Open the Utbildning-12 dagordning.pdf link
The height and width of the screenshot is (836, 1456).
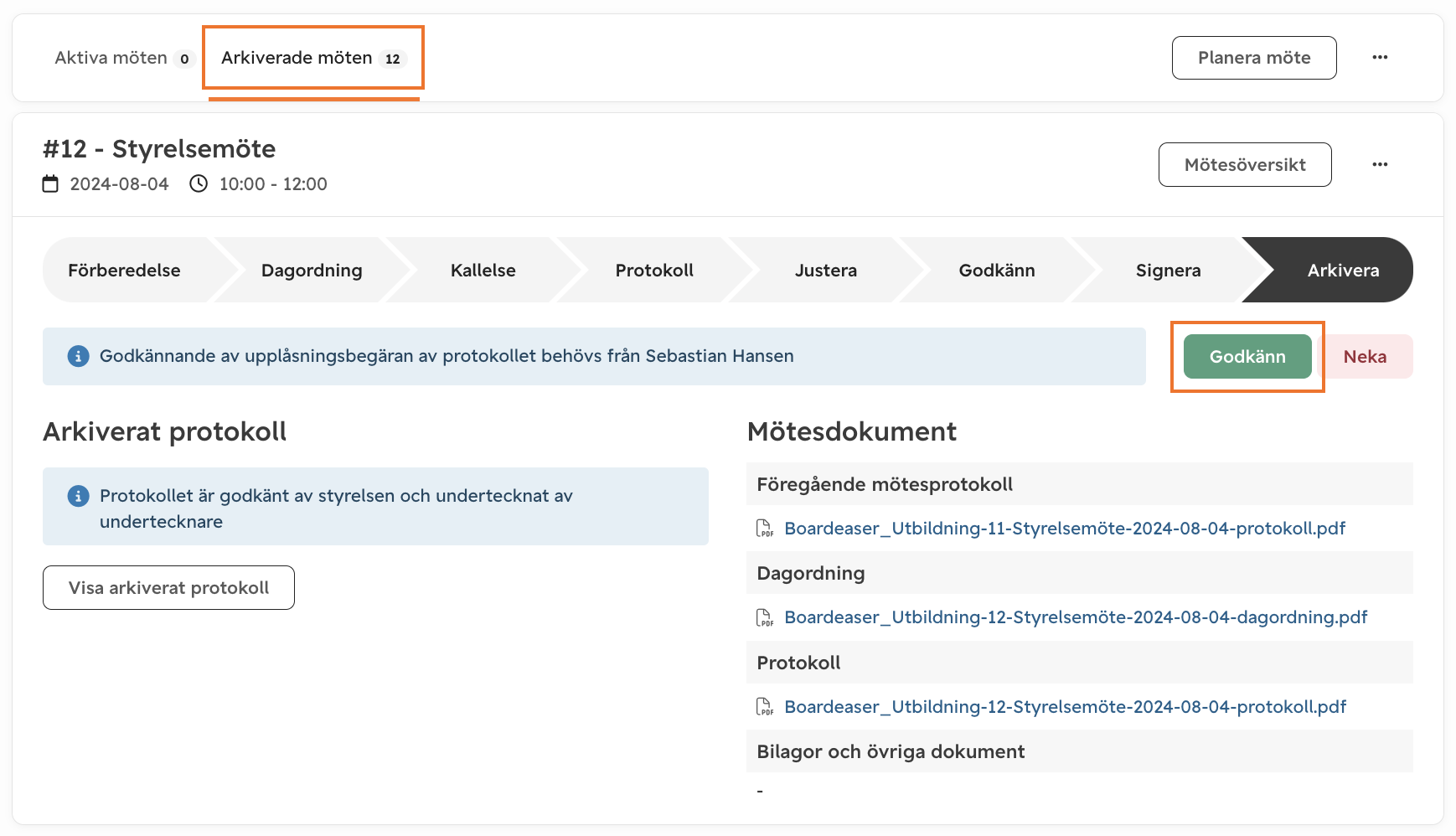pyautogui.click(x=1076, y=618)
